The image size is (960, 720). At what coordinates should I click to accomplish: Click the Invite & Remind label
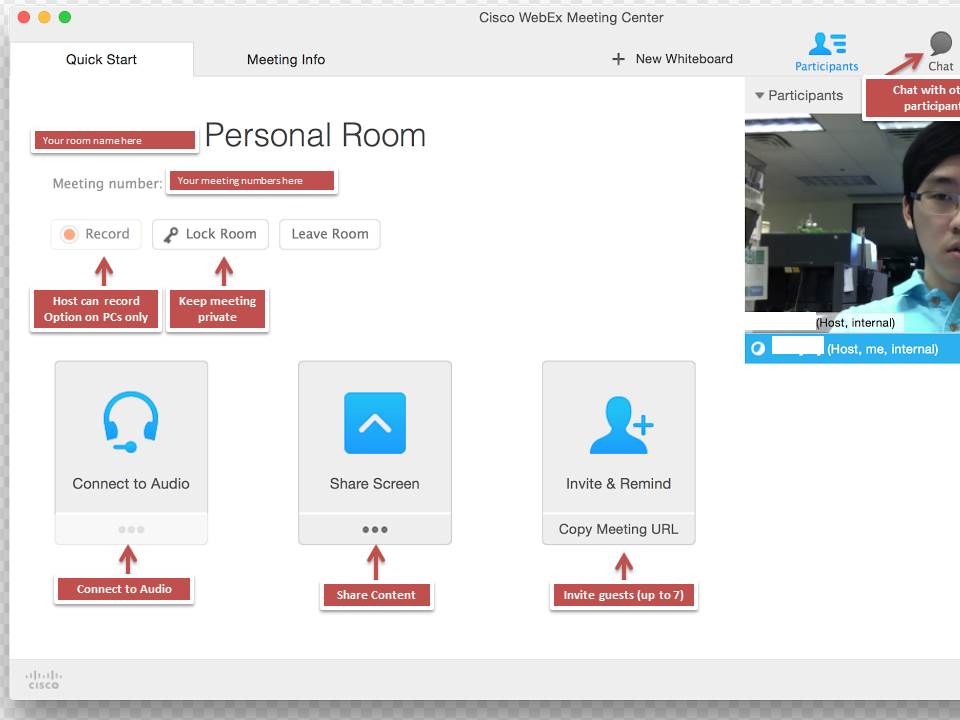(x=618, y=484)
